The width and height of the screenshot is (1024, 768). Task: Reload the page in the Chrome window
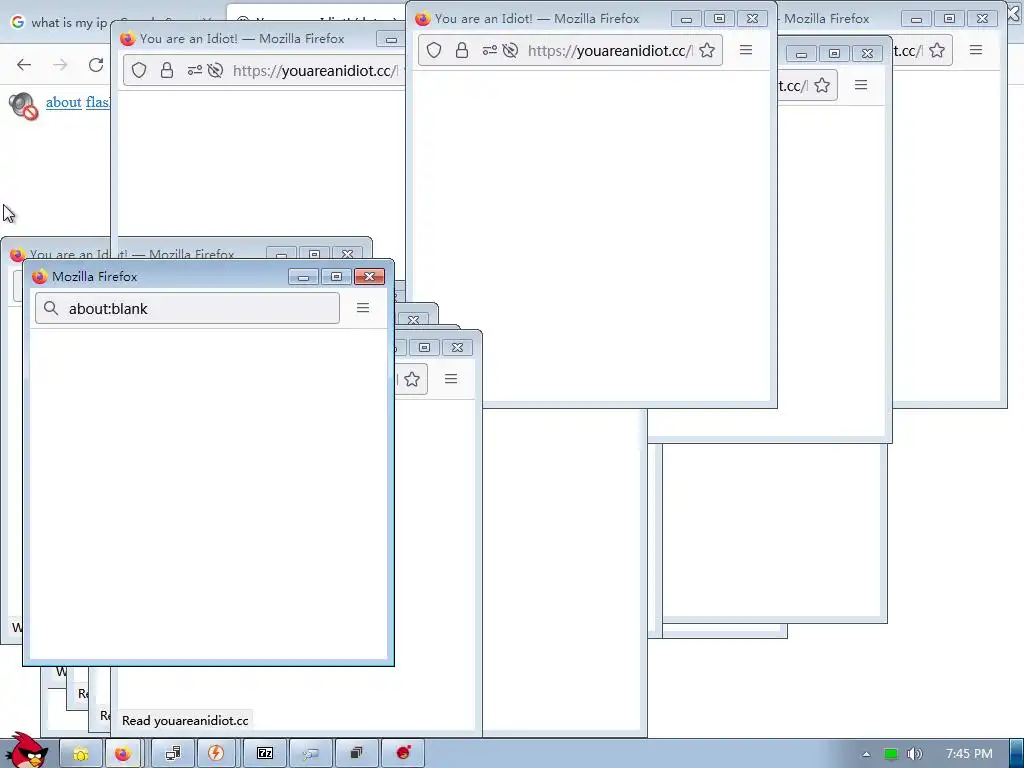click(x=96, y=65)
